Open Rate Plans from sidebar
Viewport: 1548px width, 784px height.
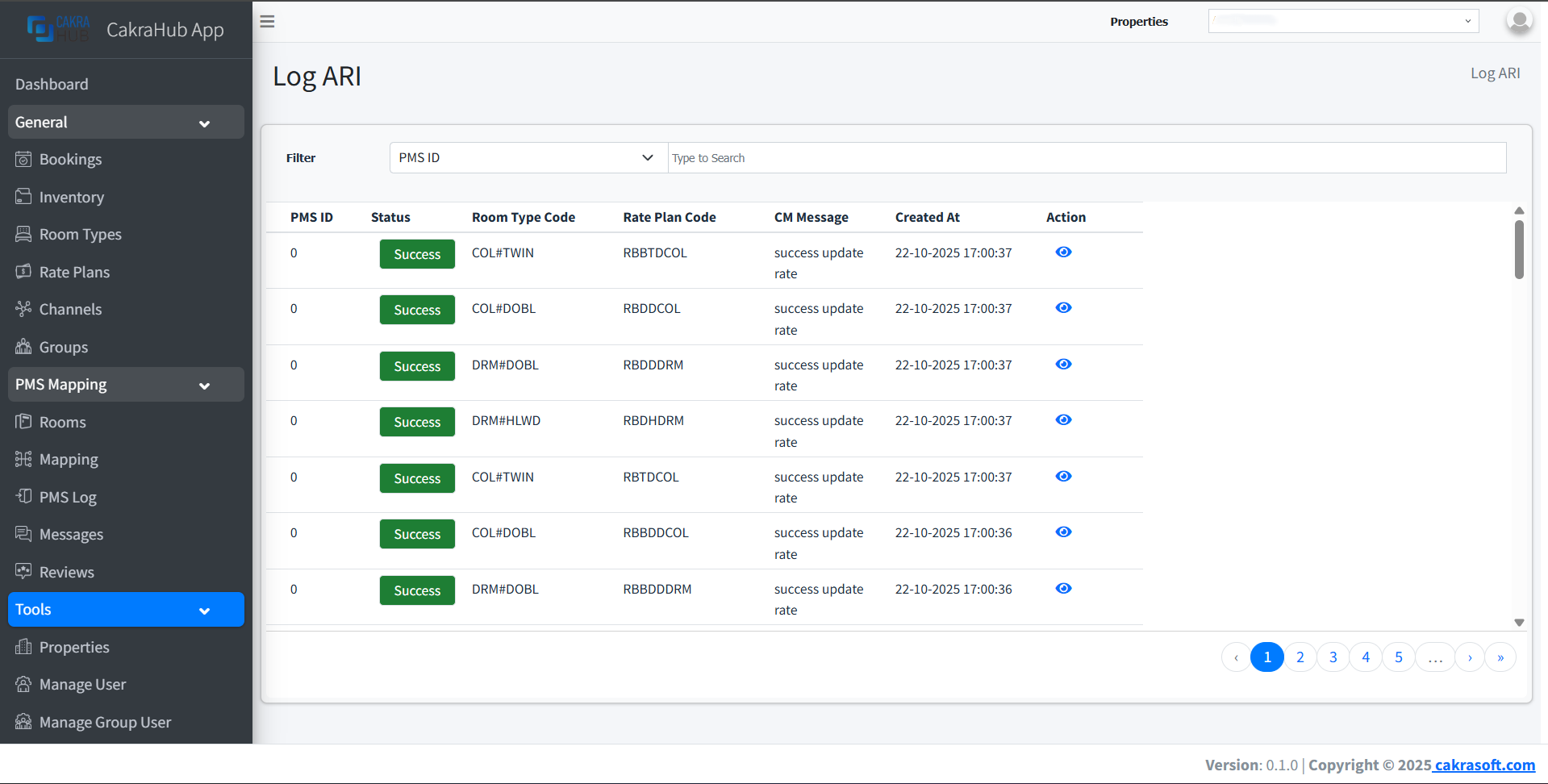click(x=74, y=272)
